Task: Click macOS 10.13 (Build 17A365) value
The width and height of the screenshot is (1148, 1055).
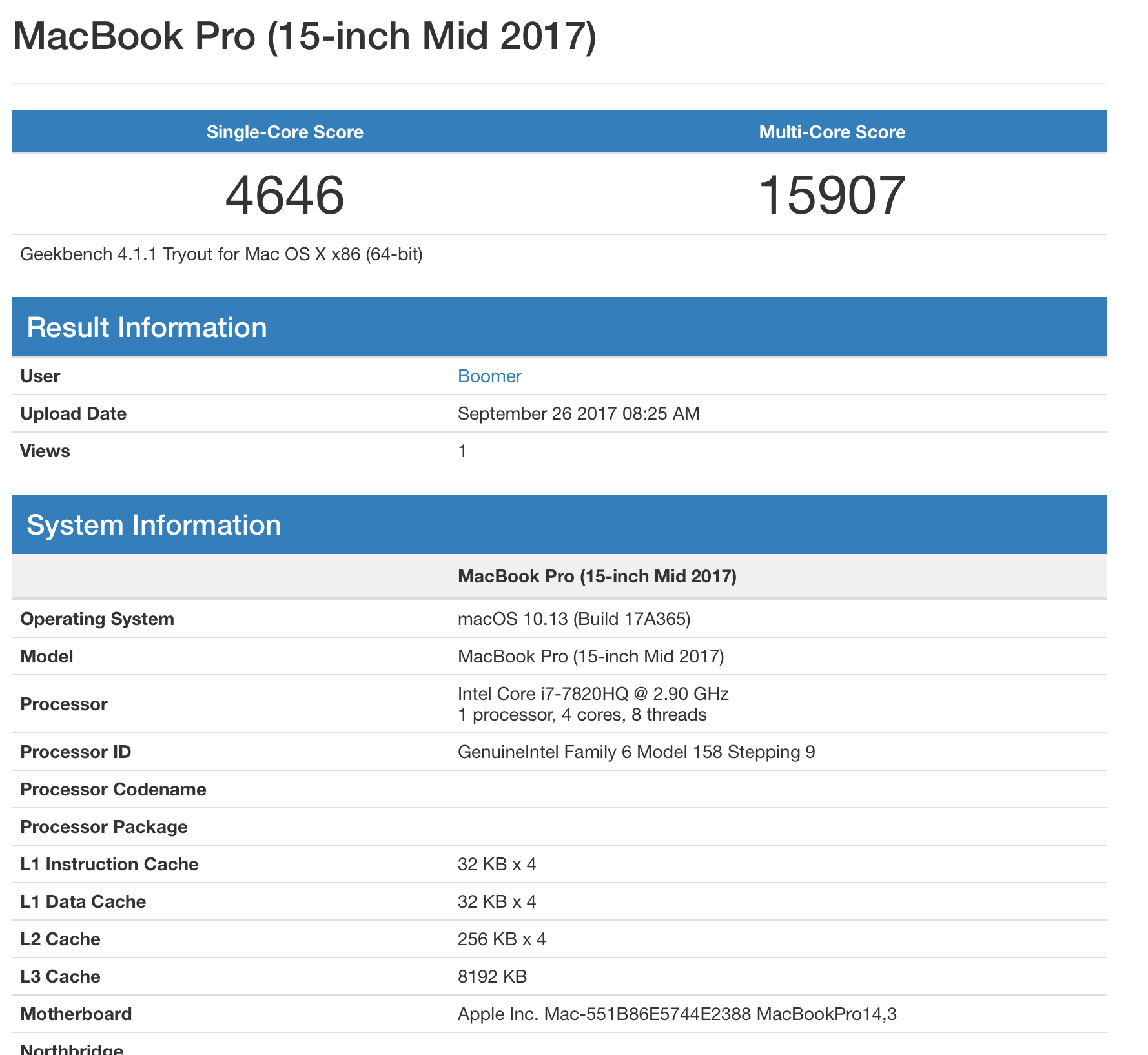Action: 574,619
